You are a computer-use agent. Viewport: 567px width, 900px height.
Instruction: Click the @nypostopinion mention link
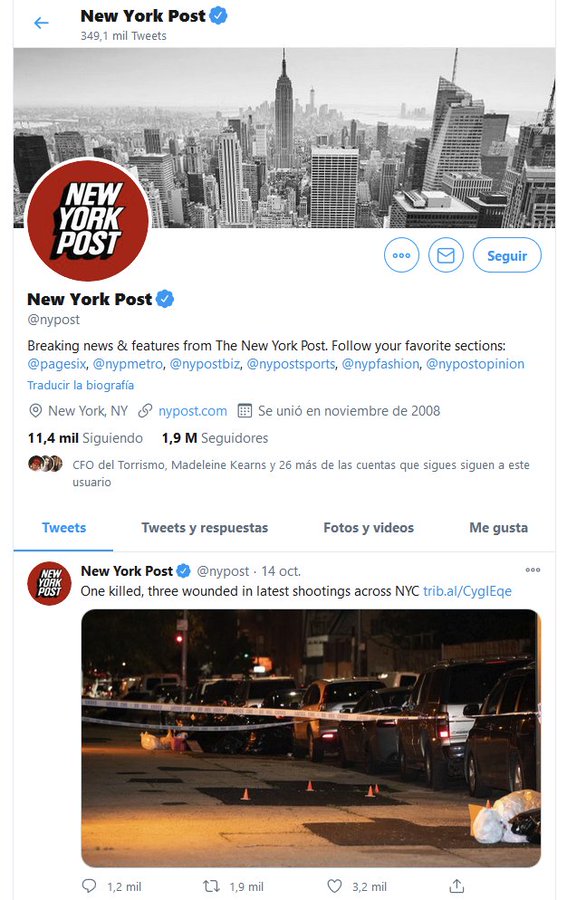point(475,364)
